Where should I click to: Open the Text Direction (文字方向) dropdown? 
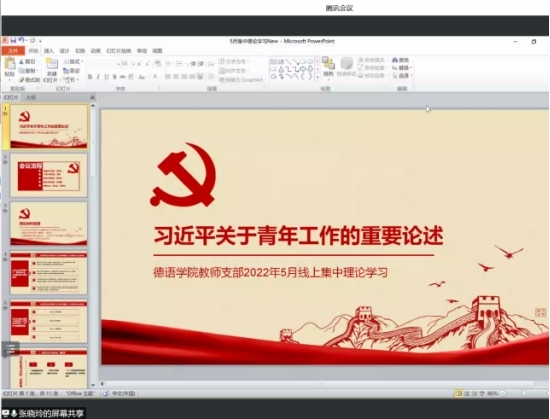(233, 61)
